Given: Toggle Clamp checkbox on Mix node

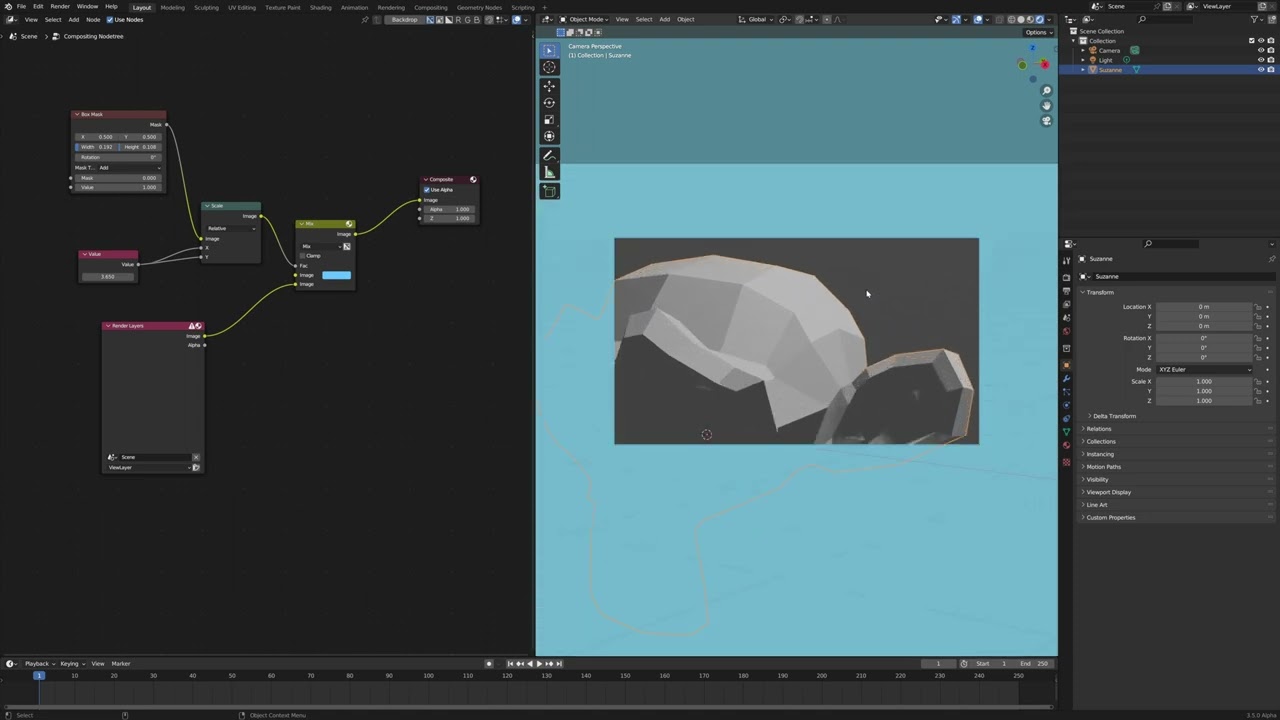Looking at the screenshot, I should [304, 256].
